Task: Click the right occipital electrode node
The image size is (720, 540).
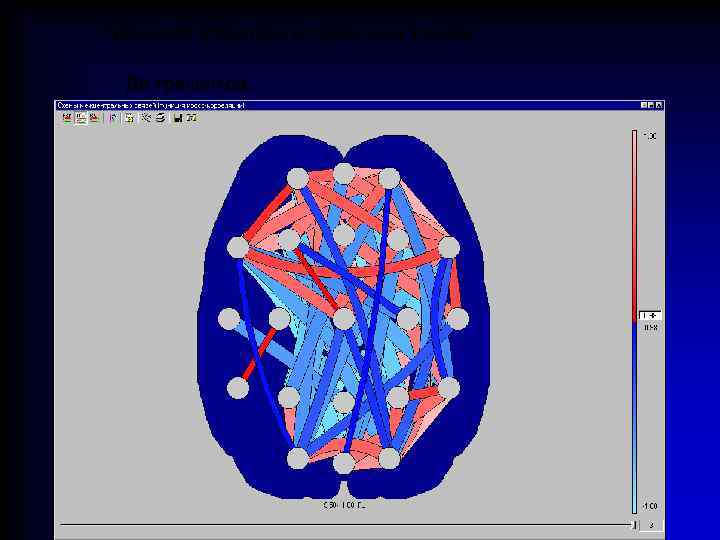Action: pos(389,458)
